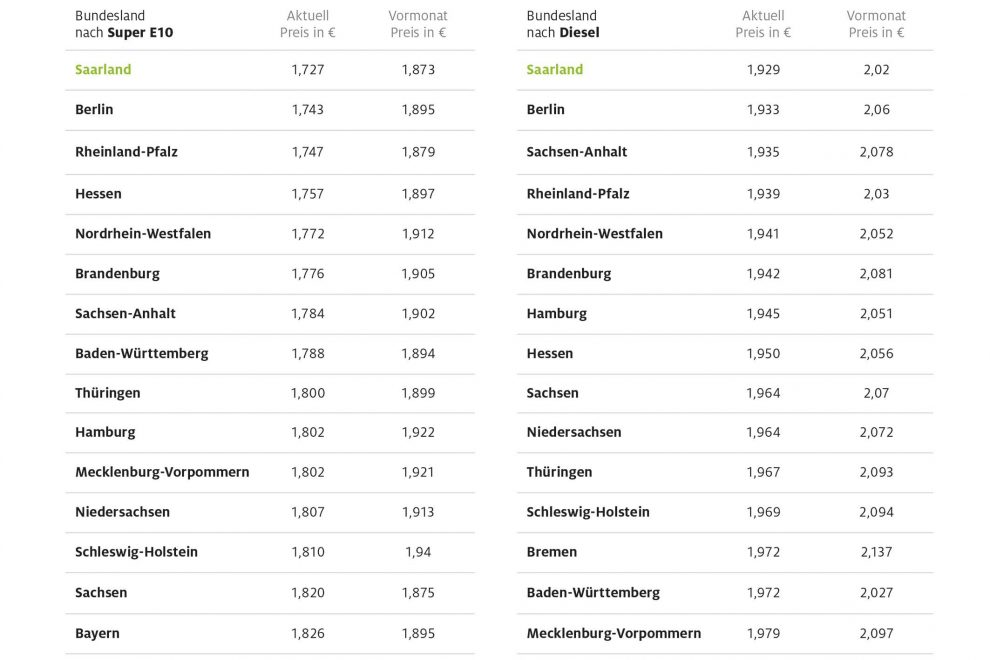Click Vormonat value 2,137 for Bremen
Screen dimensions: 990x660
[x=876, y=552]
